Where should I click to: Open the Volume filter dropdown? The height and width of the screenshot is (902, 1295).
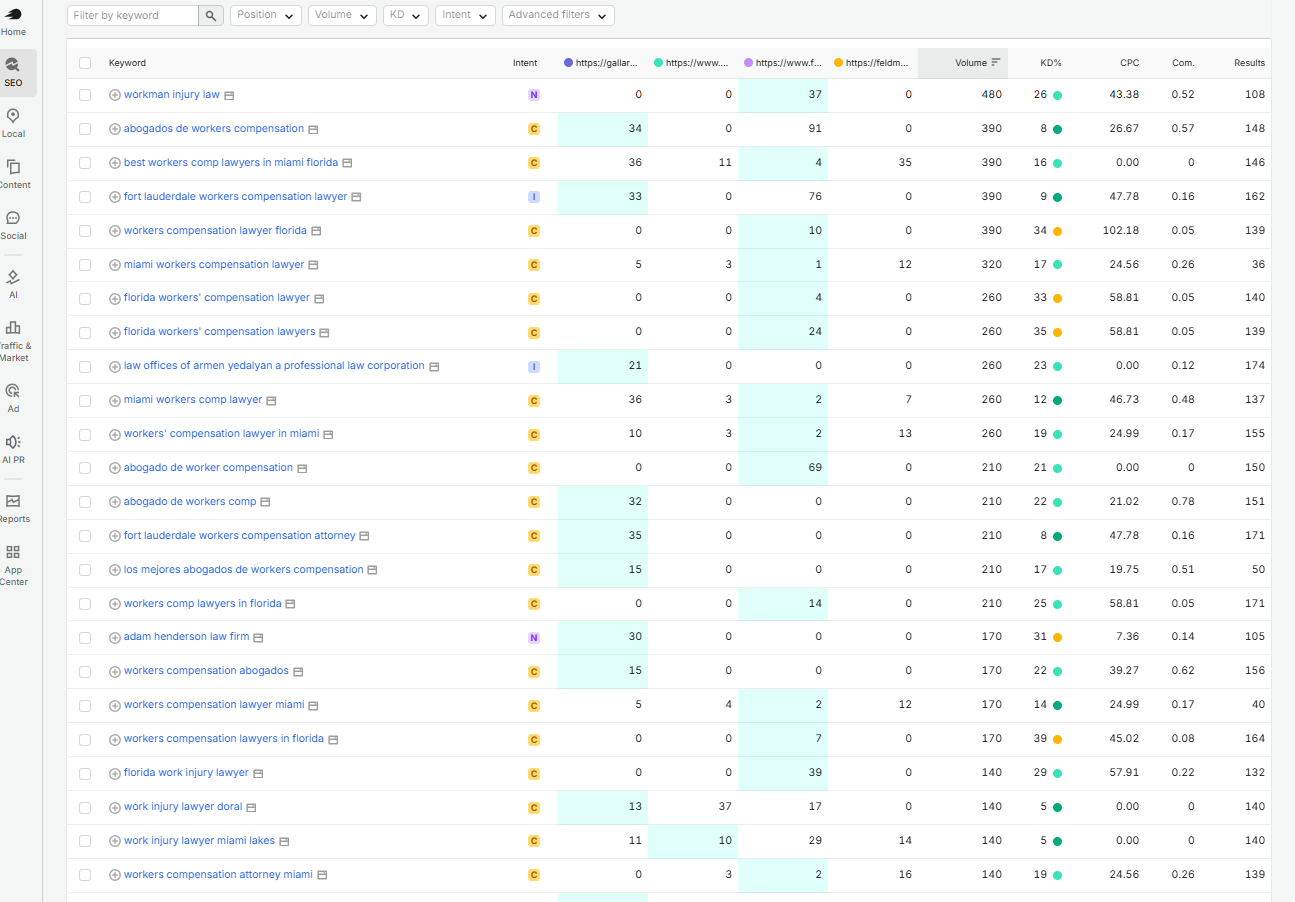pos(342,15)
